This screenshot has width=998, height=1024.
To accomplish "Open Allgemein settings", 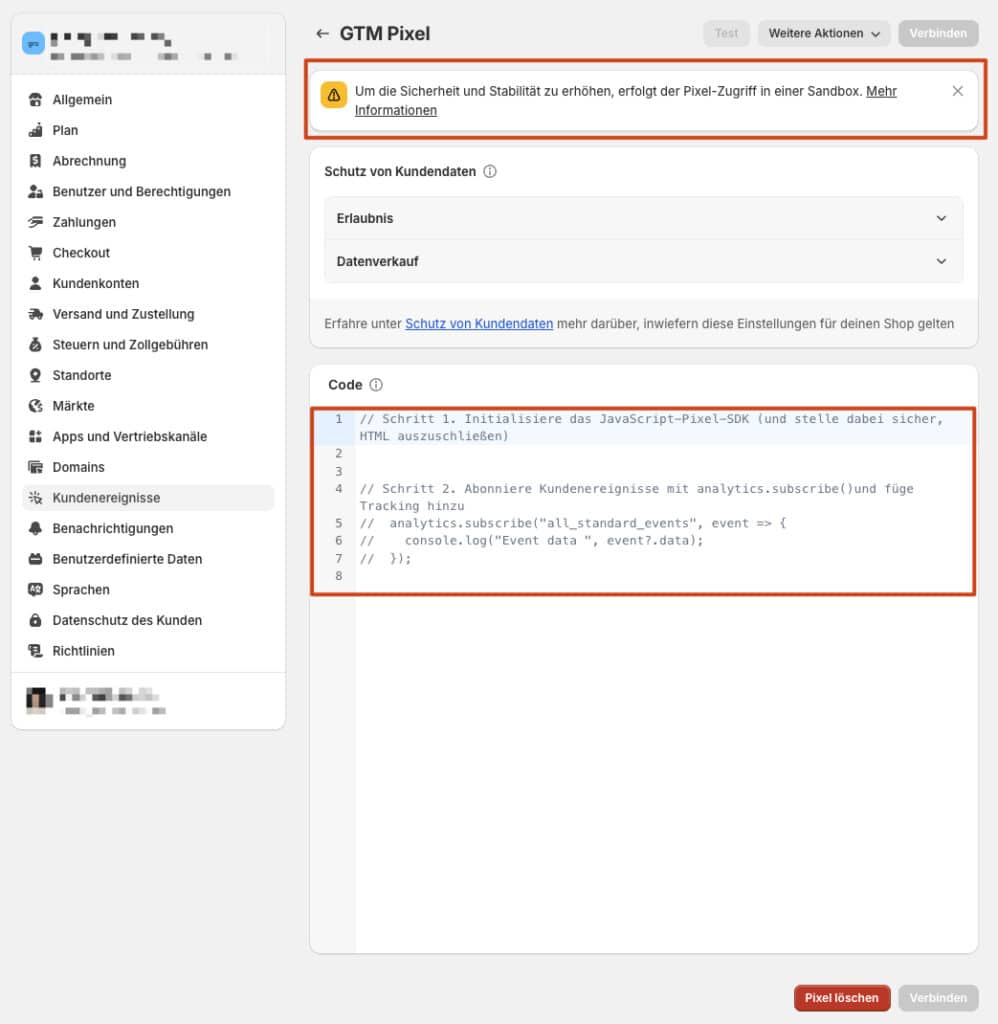I will pos(148,100).
